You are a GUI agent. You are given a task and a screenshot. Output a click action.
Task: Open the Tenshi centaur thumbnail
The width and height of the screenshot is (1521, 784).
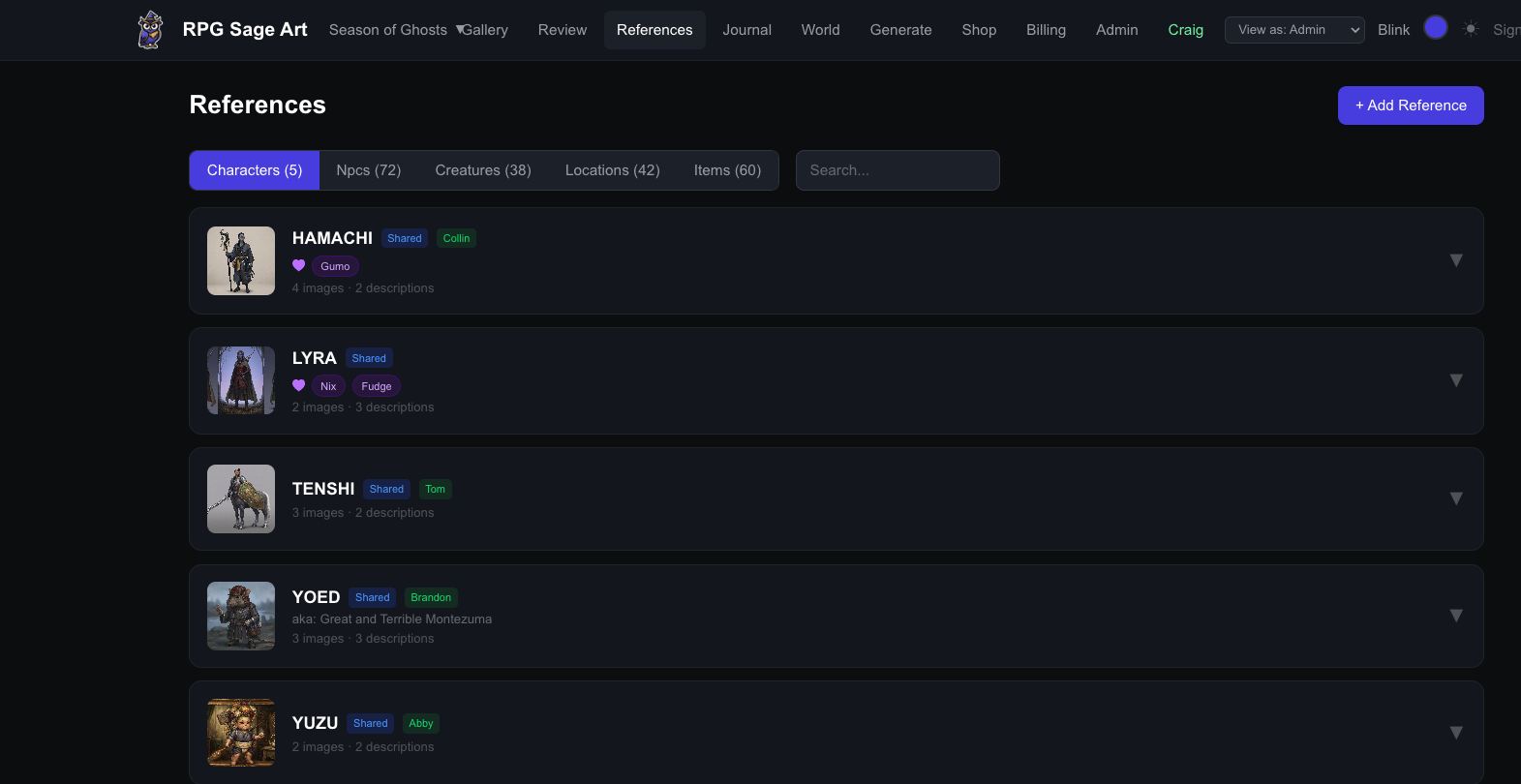pyautogui.click(x=241, y=499)
